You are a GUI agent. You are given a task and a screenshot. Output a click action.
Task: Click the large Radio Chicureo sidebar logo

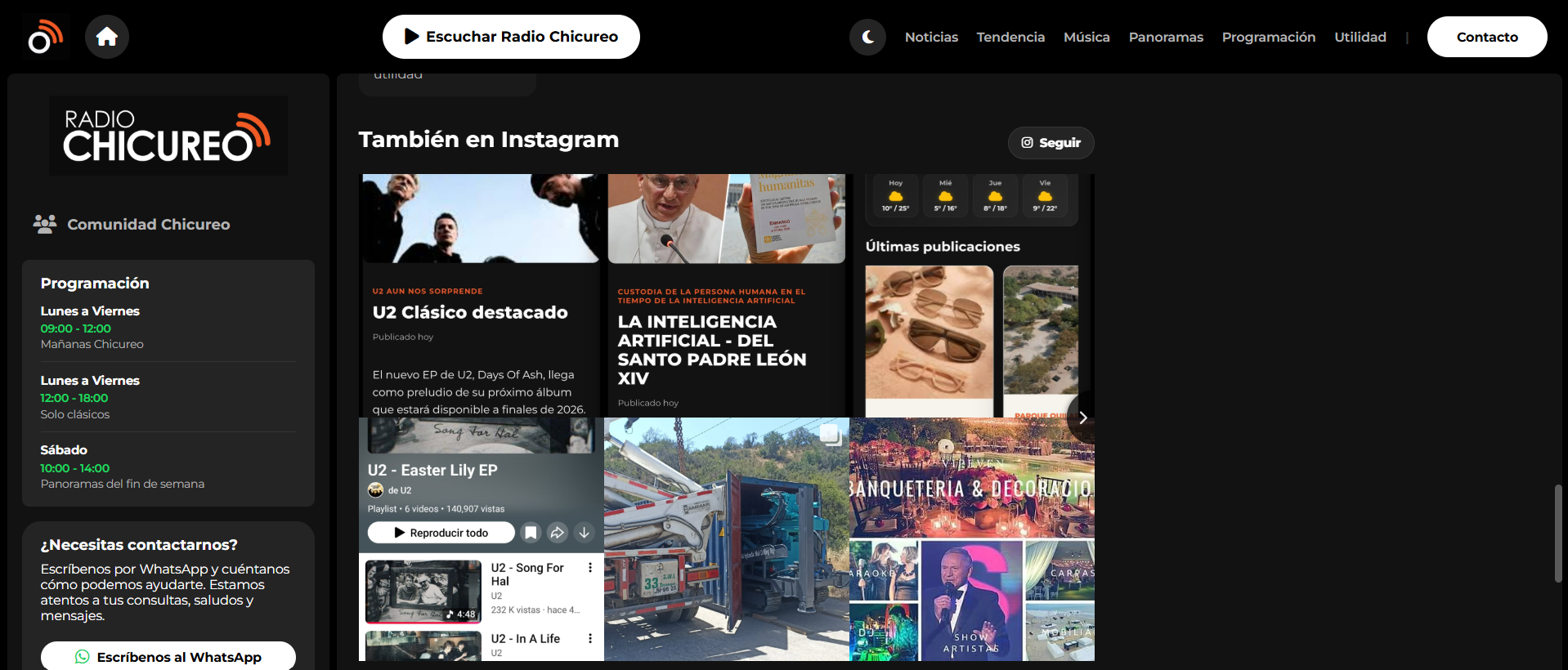[168, 136]
